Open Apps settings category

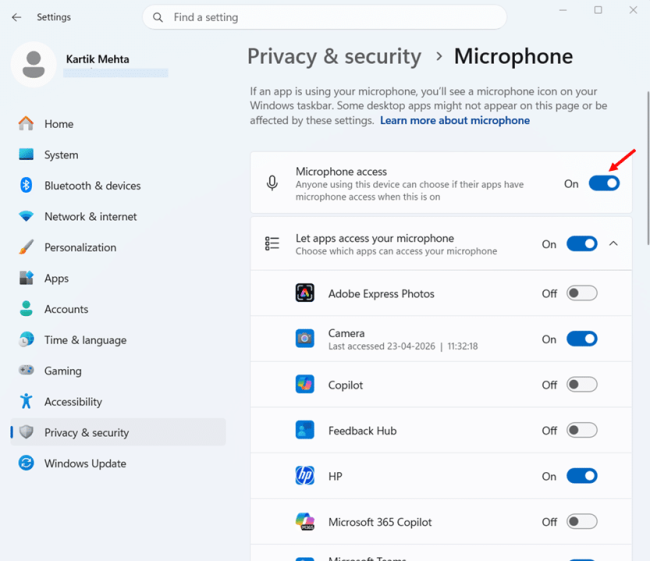coord(118,278)
